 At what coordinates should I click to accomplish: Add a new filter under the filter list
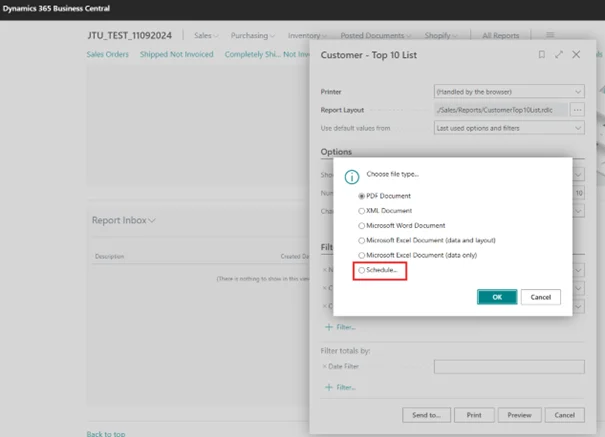click(x=340, y=327)
